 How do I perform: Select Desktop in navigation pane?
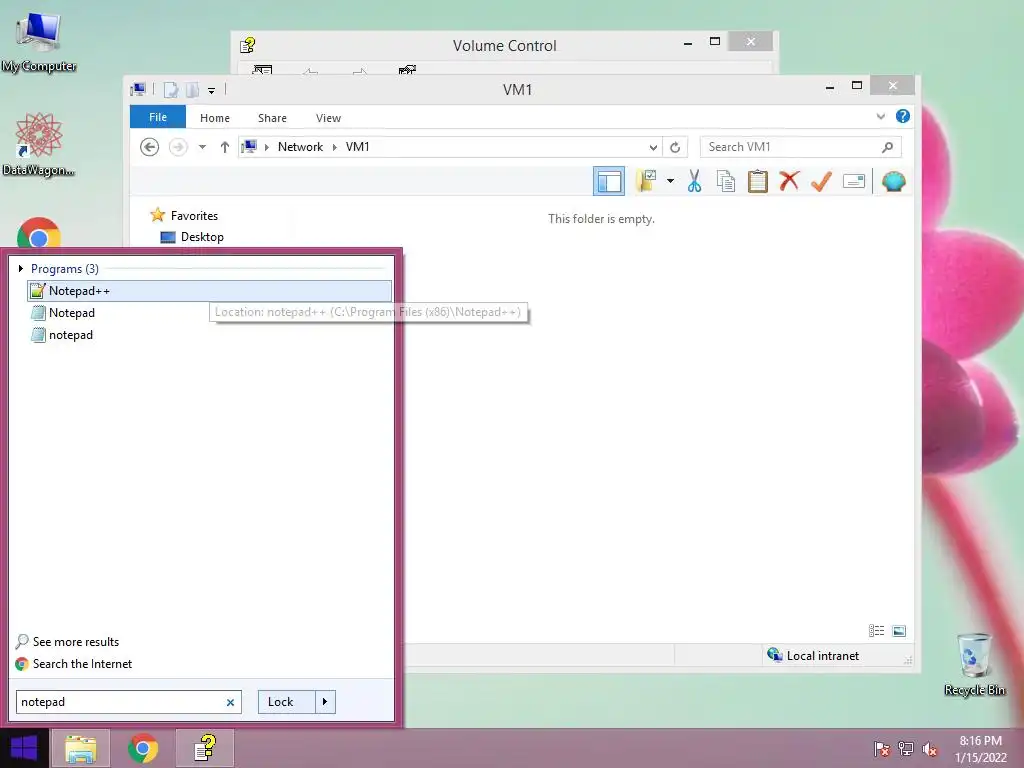click(202, 237)
